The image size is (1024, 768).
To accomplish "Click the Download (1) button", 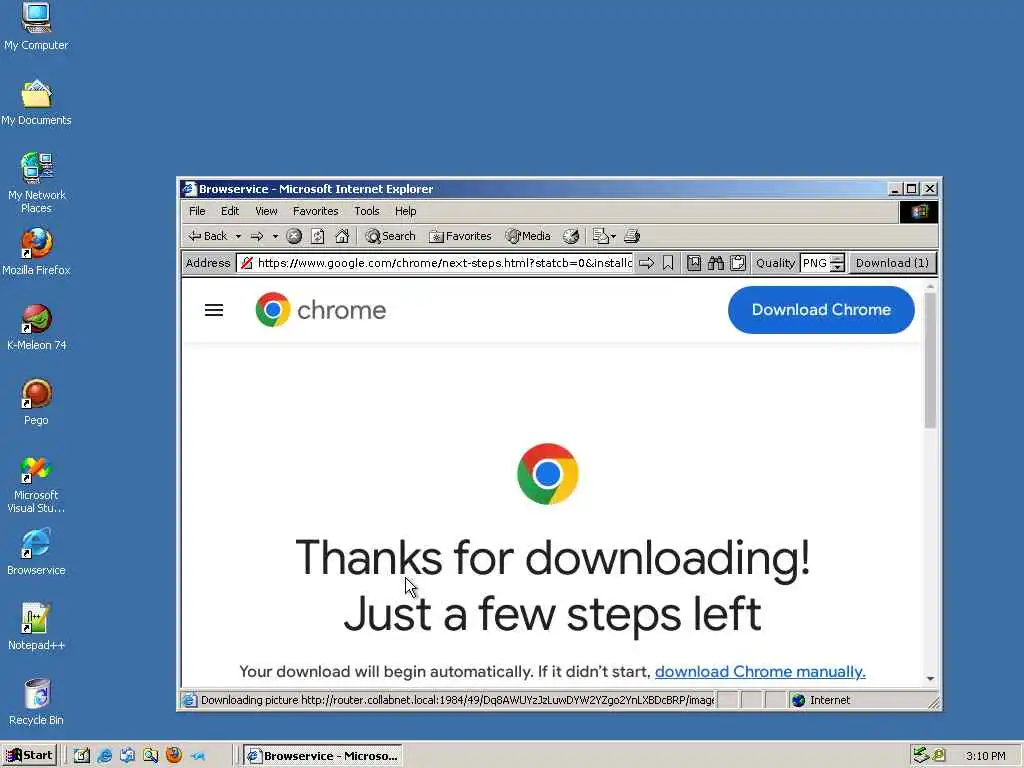I will pos(892,263).
